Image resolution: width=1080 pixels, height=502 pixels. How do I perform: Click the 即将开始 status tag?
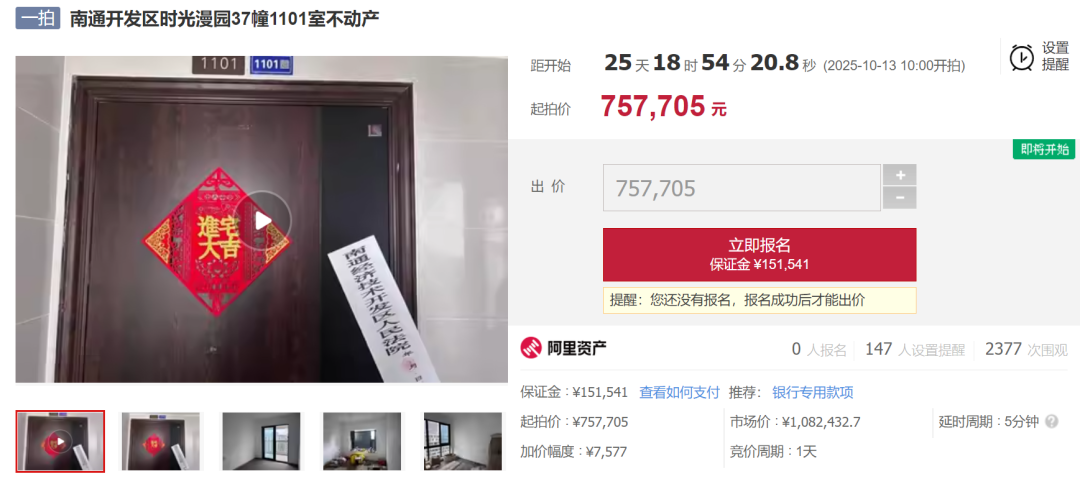coord(1043,149)
